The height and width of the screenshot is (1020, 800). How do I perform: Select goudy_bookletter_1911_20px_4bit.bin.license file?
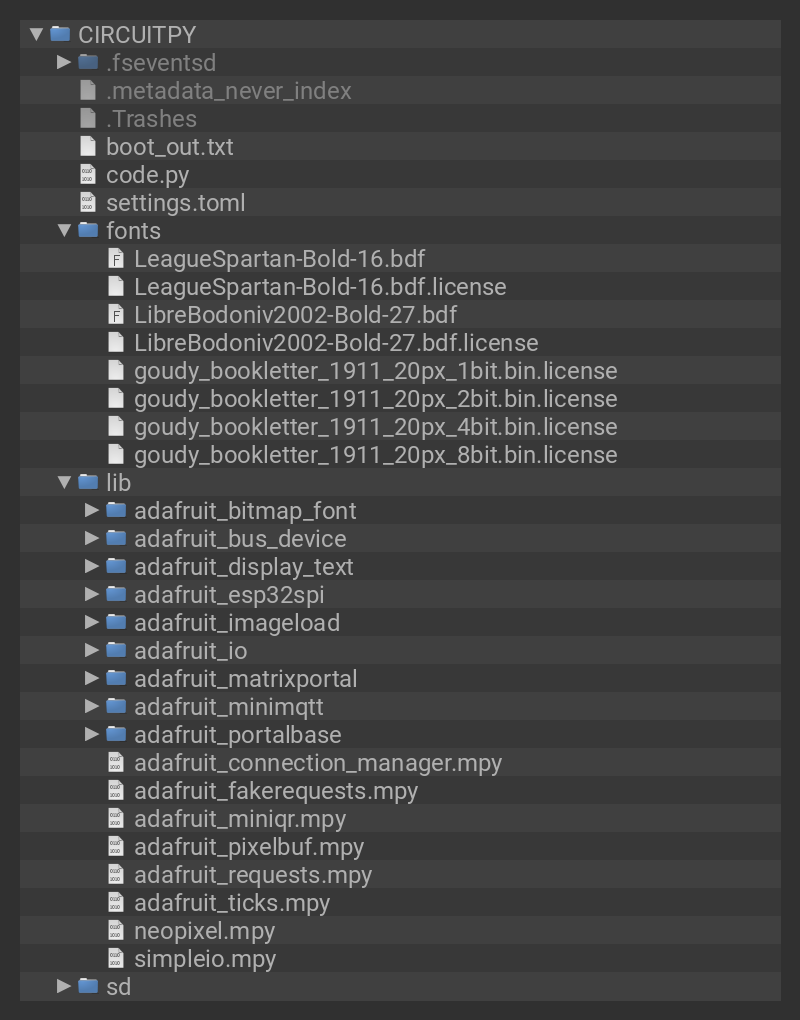coord(375,427)
